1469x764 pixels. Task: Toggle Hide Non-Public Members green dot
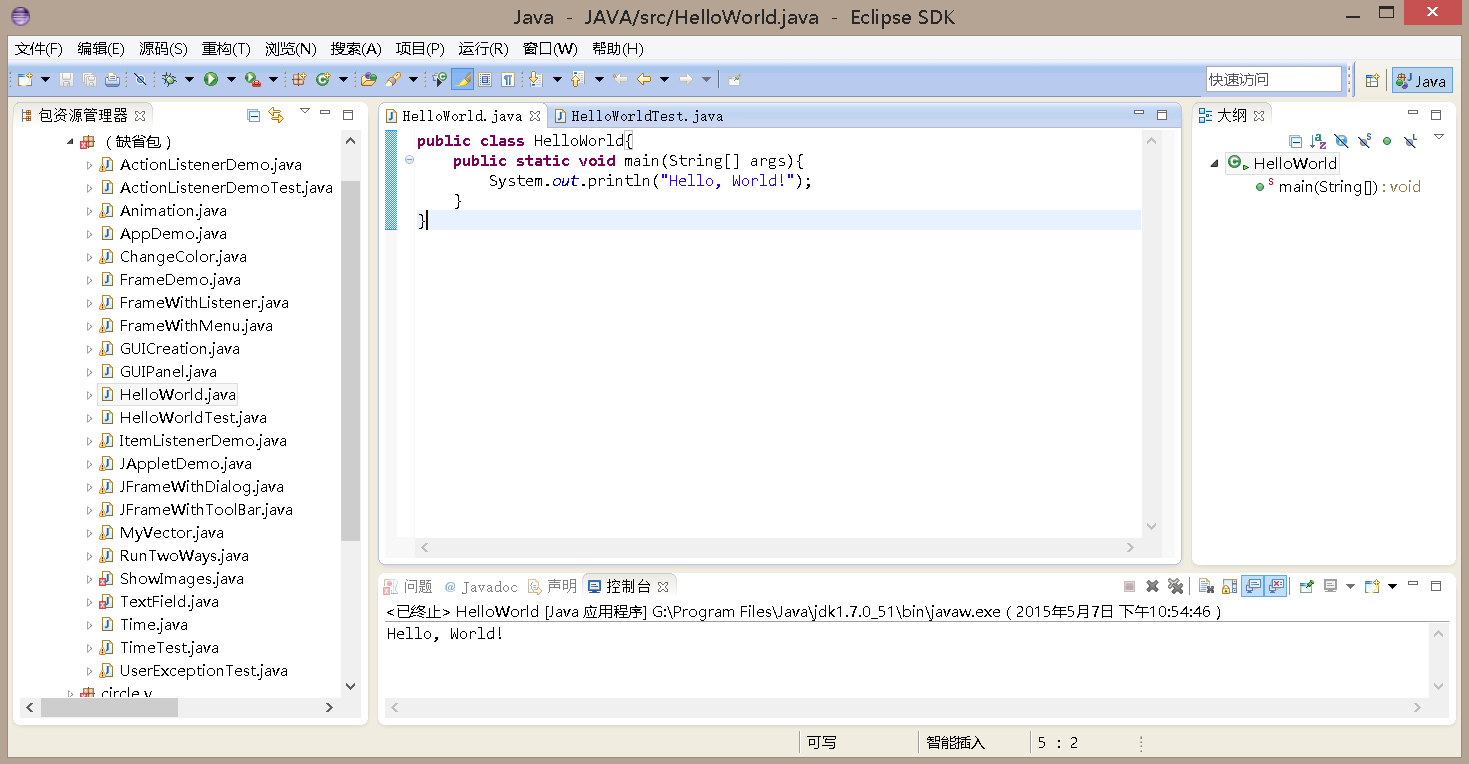pyautogui.click(x=1387, y=141)
